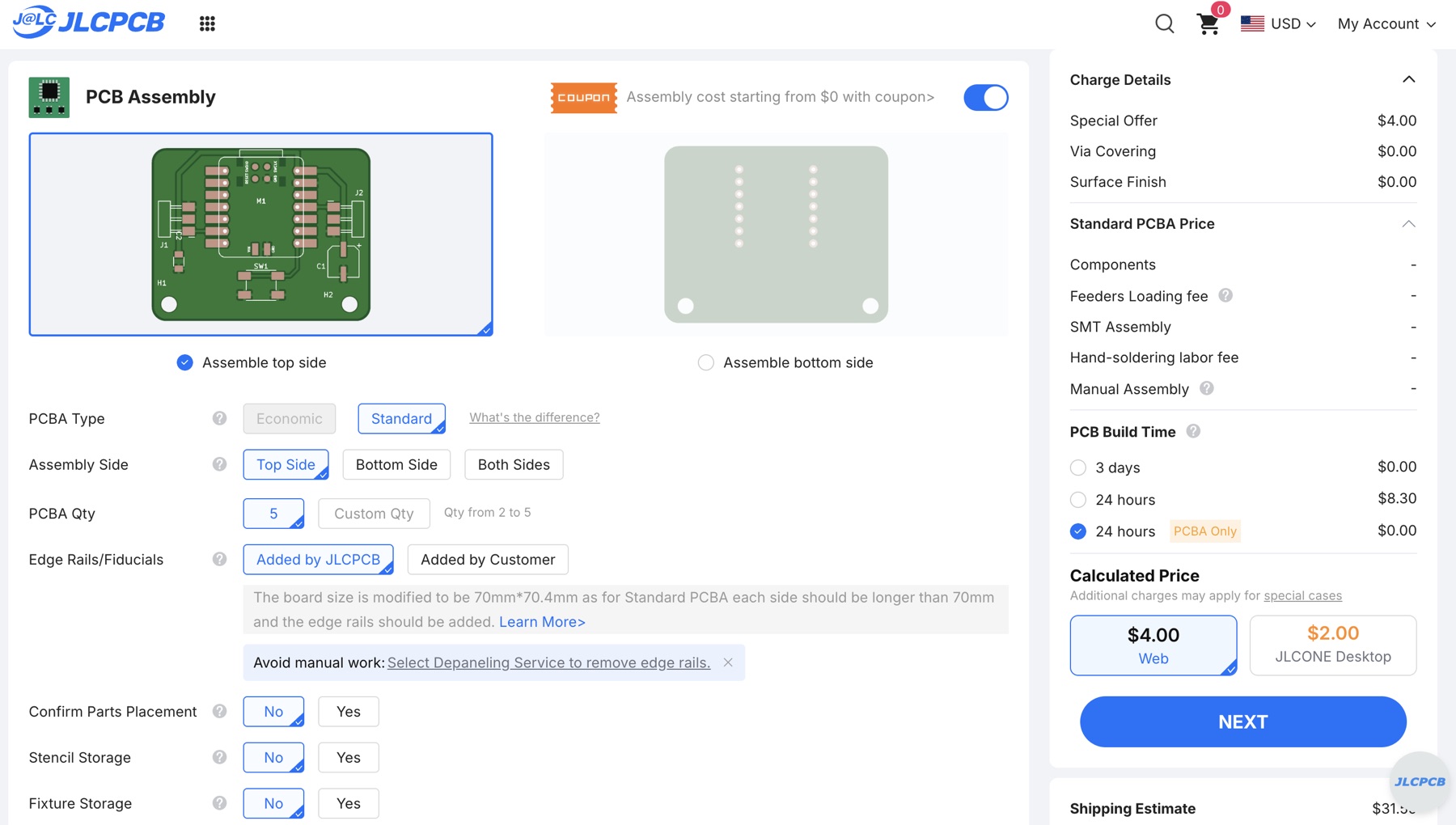The image size is (1456, 825).
Task: Show help for Manual Assembly
Action: pos(1207,388)
